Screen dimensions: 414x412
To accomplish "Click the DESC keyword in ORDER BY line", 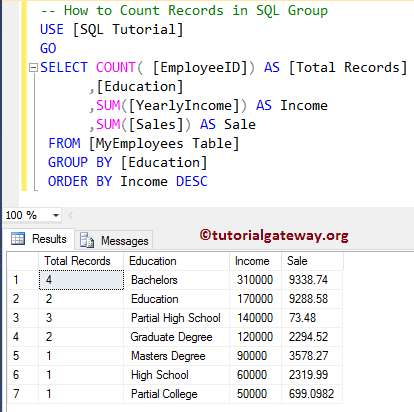I will coord(192,181).
